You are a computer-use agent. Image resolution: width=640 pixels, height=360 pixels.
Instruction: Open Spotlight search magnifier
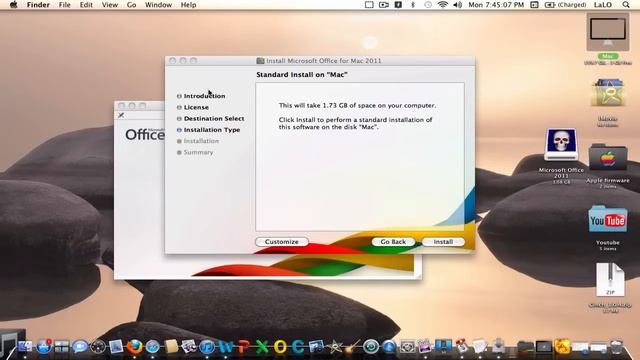point(626,5)
